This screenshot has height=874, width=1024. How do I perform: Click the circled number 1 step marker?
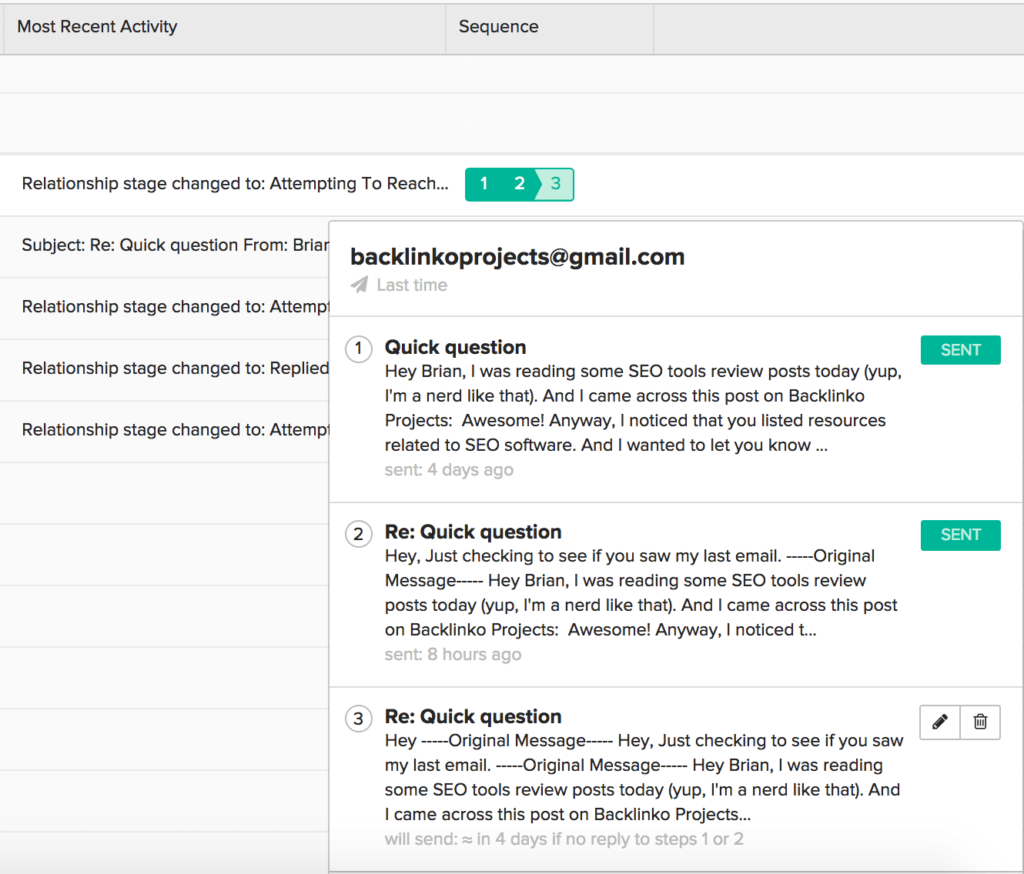pos(358,349)
